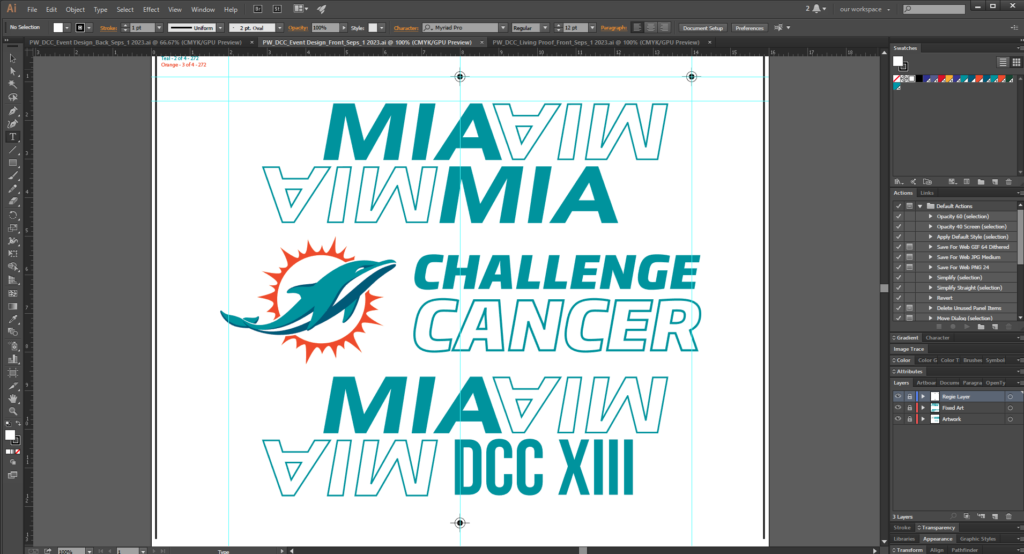Select the Pen tool
This screenshot has width=1024, height=554.
[x=12, y=110]
